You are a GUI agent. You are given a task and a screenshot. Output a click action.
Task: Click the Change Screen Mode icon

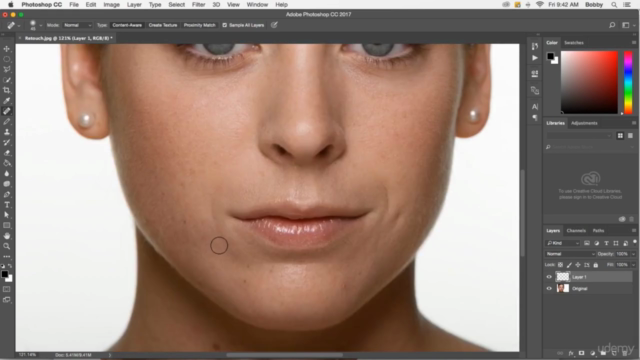(x=7, y=300)
